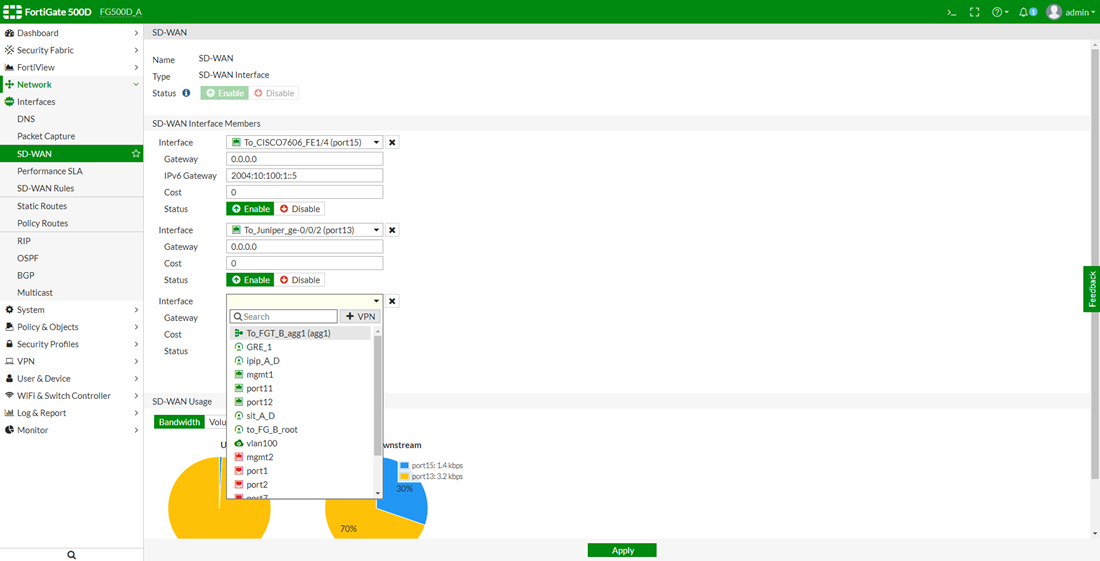Image resolution: width=1100 pixels, height=561 pixels.
Task: Click the favorite star next to SD-WAN
Action: (x=135, y=154)
